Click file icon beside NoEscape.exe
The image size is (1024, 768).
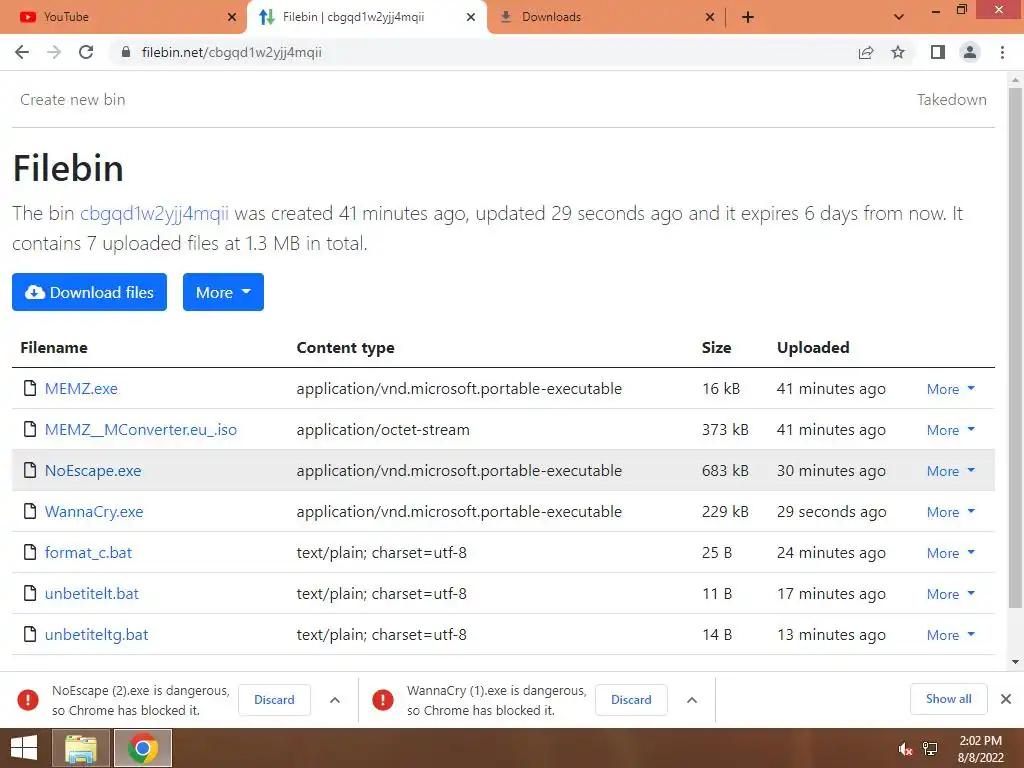pyautogui.click(x=29, y=470)
